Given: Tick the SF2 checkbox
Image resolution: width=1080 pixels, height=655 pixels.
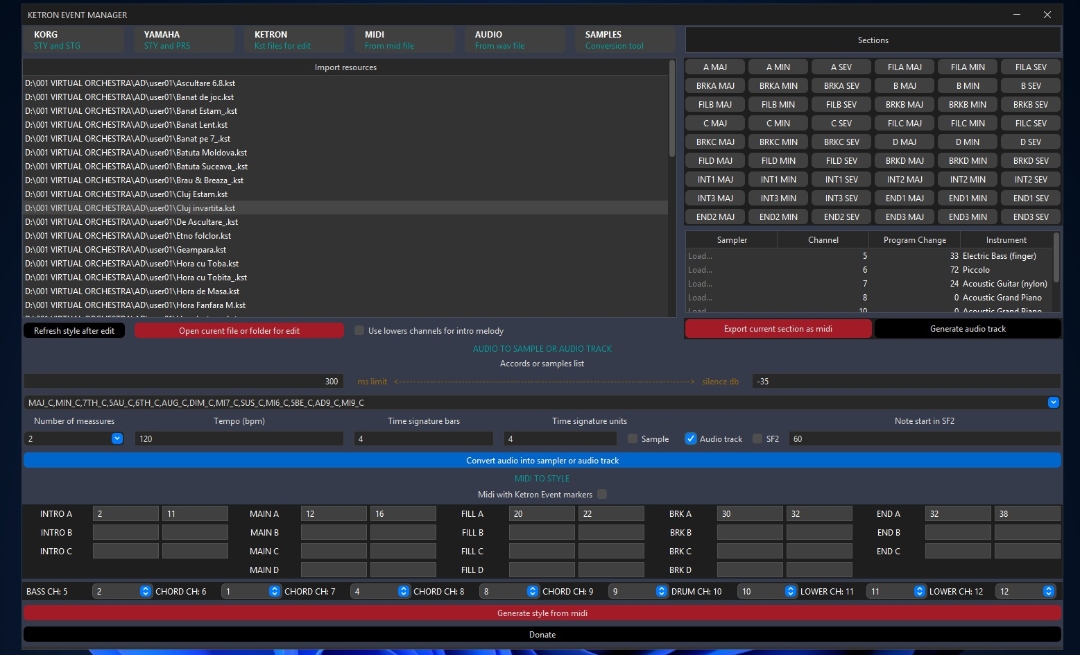Looking at the screenshot, I should point(758,439).
